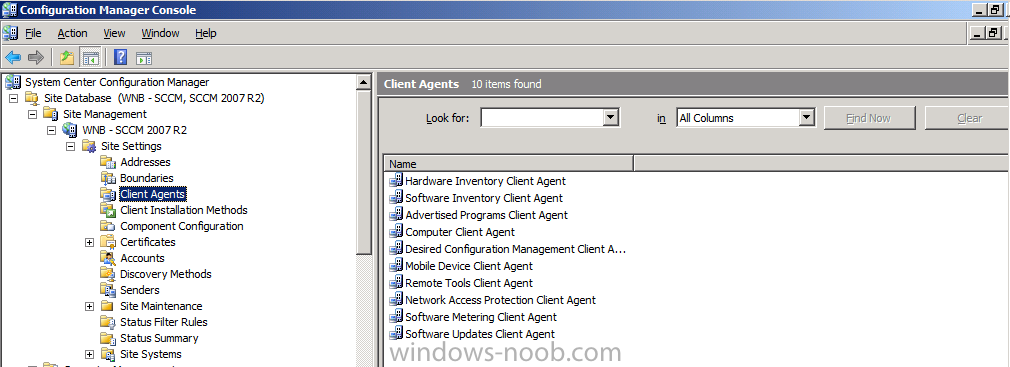Screen dimensions: 1010x367
Task: Click the Mobile Device Client Agent icon
Action: click(395, 266)
